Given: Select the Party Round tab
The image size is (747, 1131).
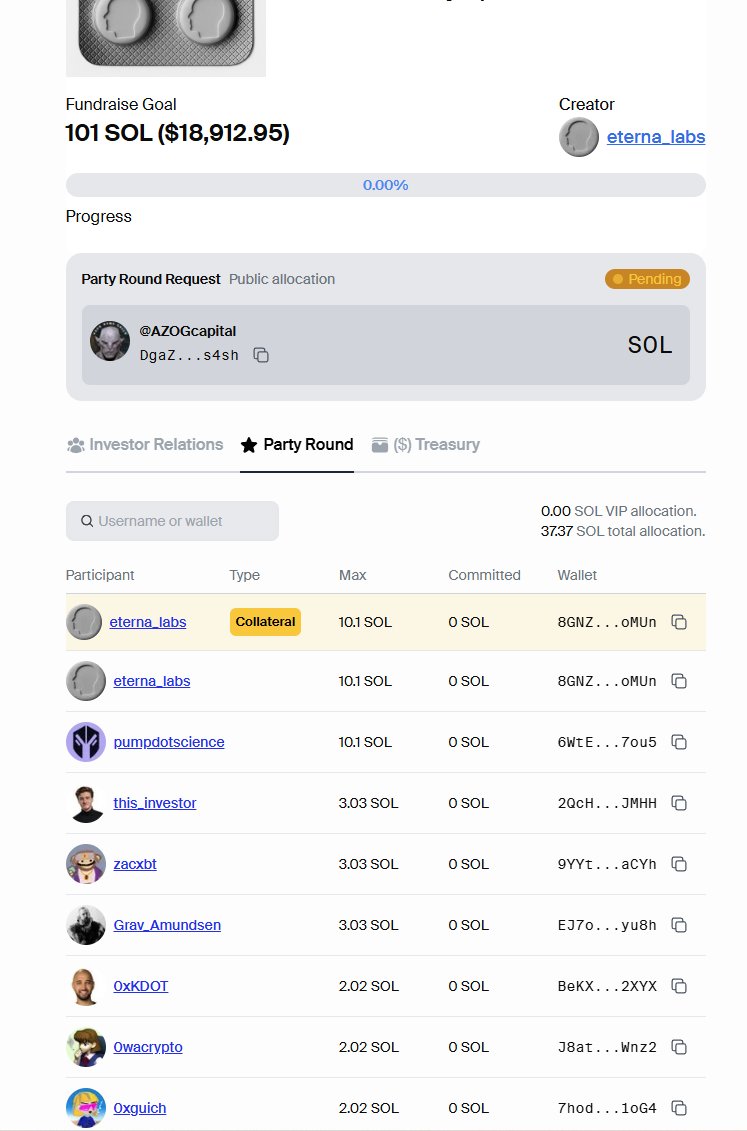Looking at the screenshot, I should click(x=297, y=444).
